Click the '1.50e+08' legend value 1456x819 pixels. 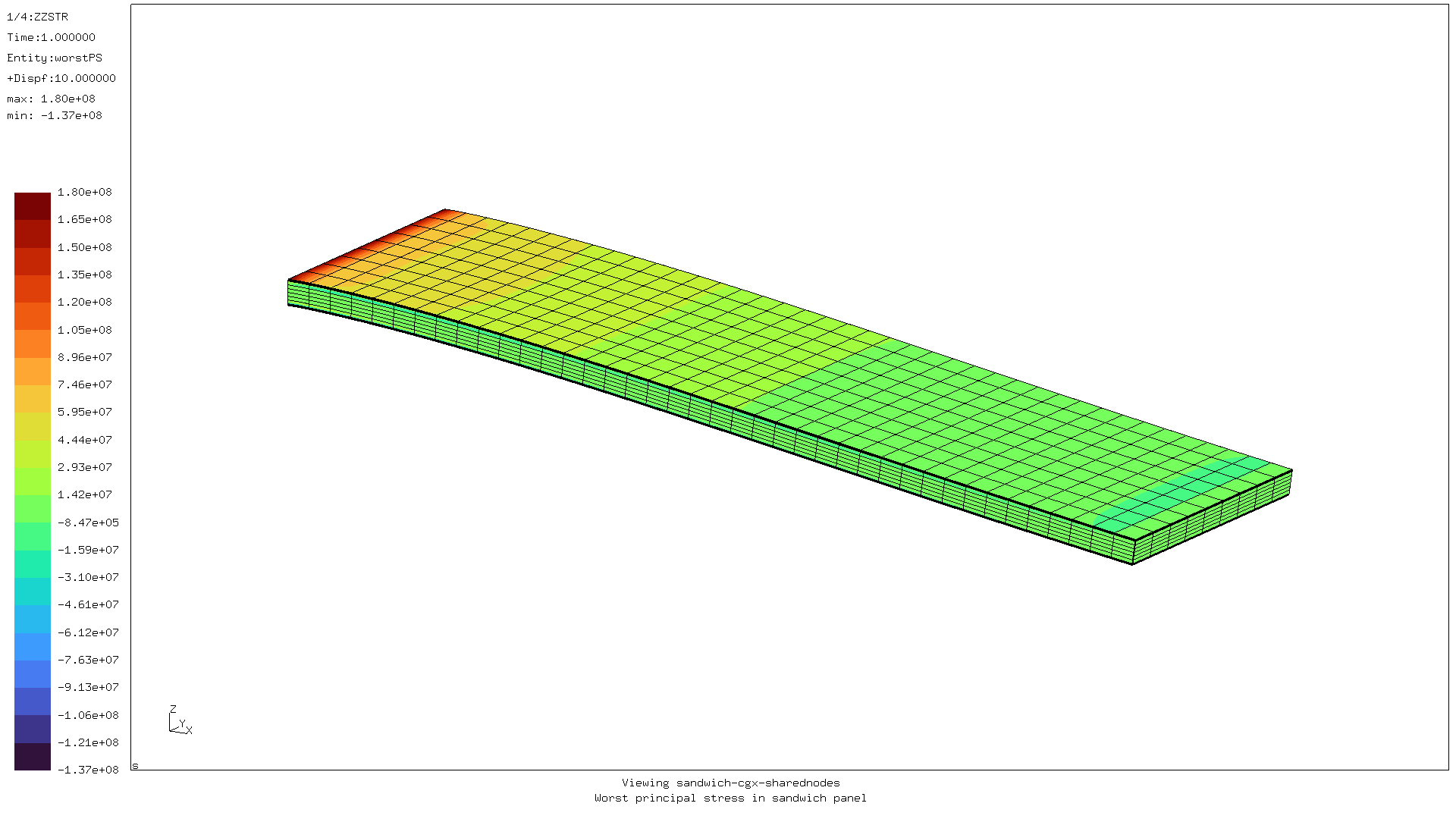[x=85, y=247]
